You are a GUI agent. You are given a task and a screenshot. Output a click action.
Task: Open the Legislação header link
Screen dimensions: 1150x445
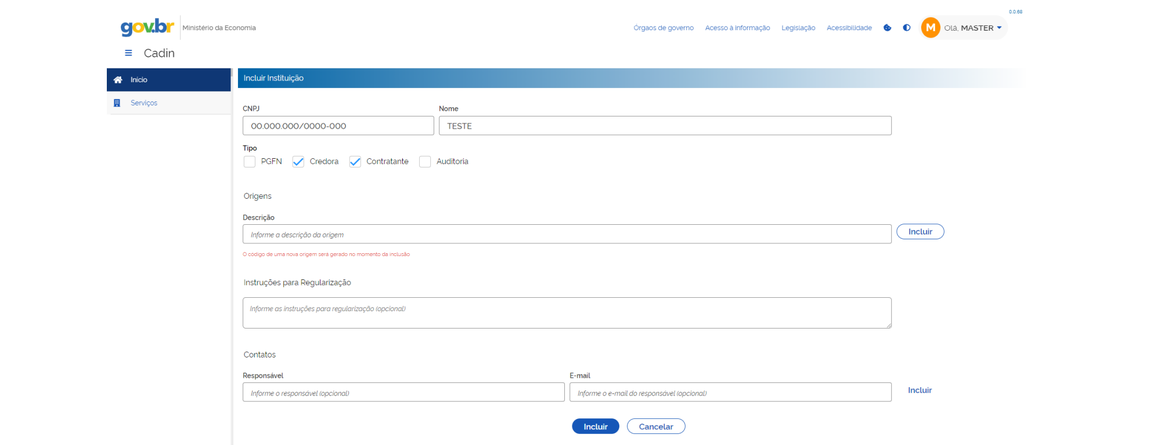click(x=798, y=28)
